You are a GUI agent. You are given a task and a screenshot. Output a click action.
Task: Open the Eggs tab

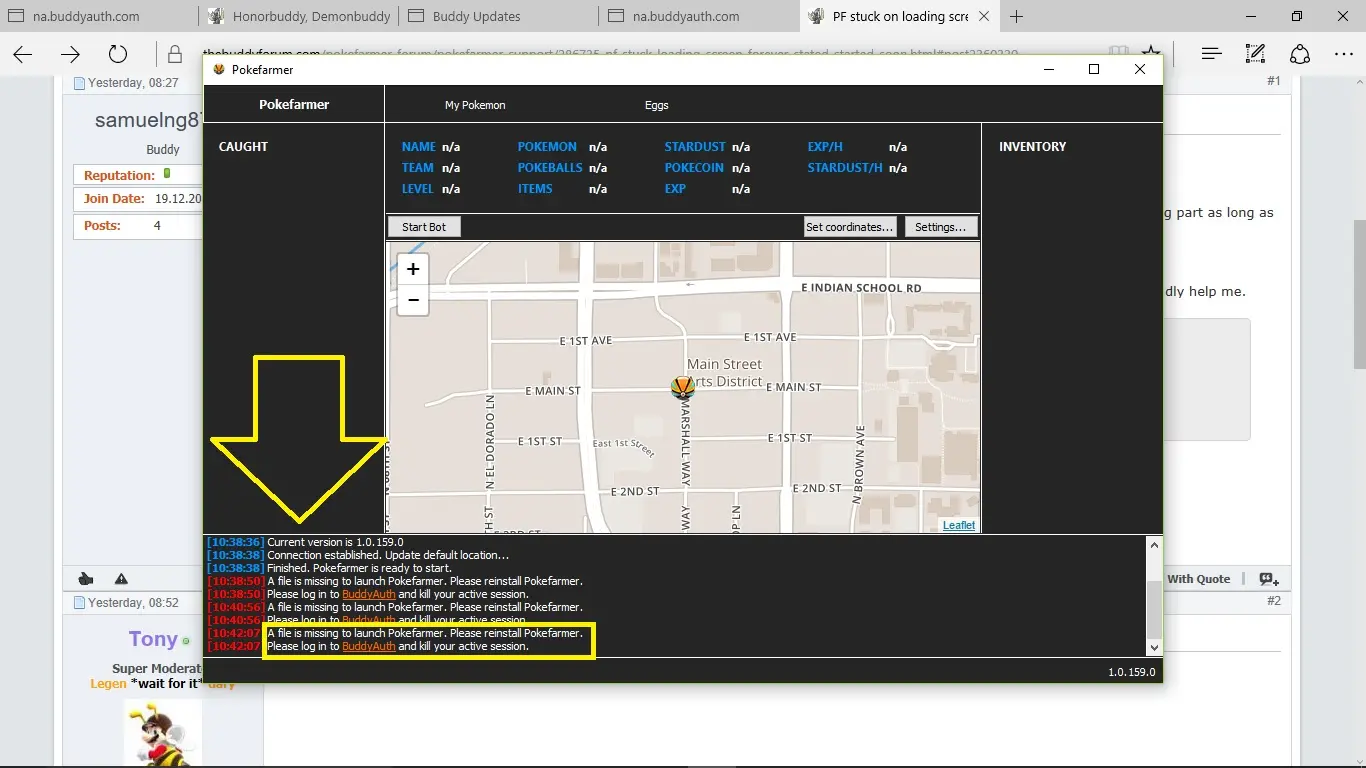click(x=656, y=105)
